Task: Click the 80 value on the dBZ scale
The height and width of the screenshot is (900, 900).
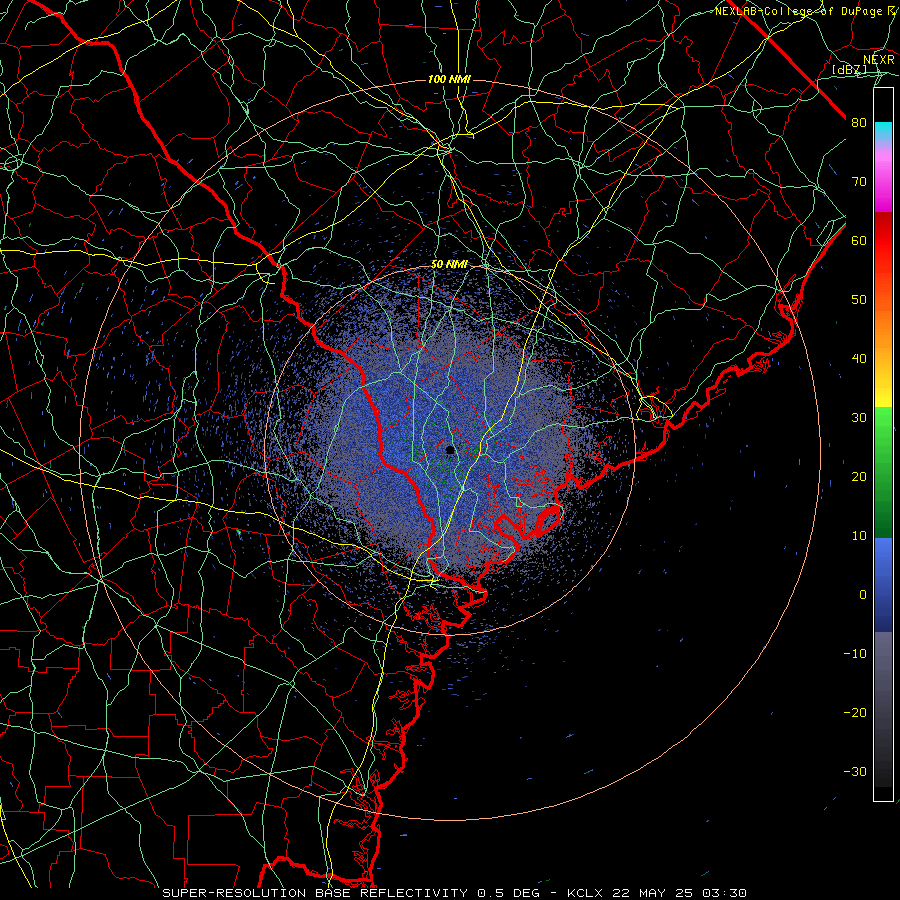Action: click(x=859, y=123)
